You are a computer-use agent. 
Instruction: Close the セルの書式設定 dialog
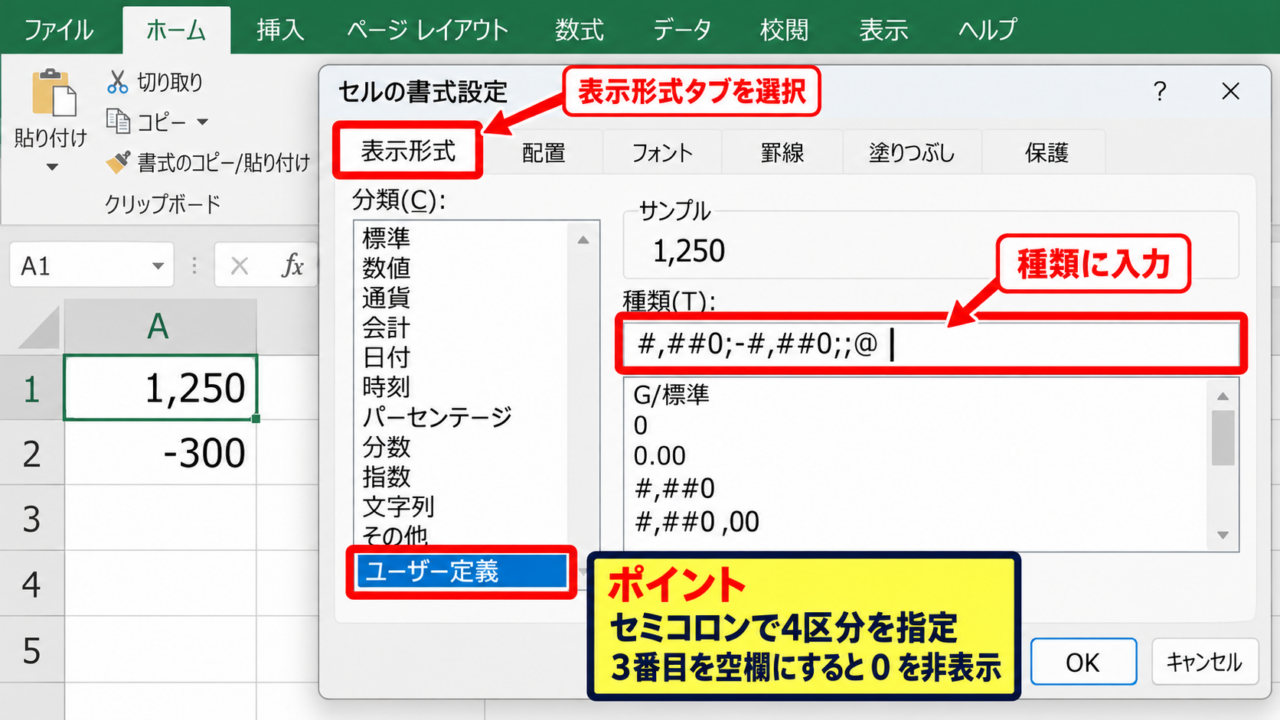coord(1230,92)
